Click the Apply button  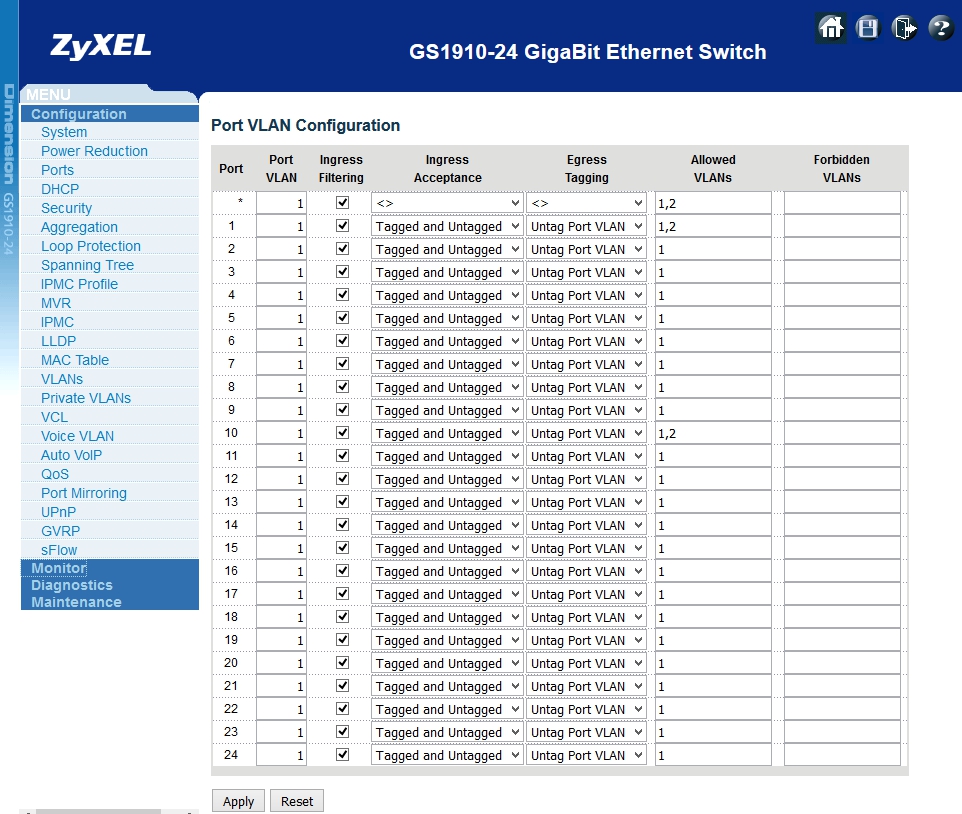[238, 801]
